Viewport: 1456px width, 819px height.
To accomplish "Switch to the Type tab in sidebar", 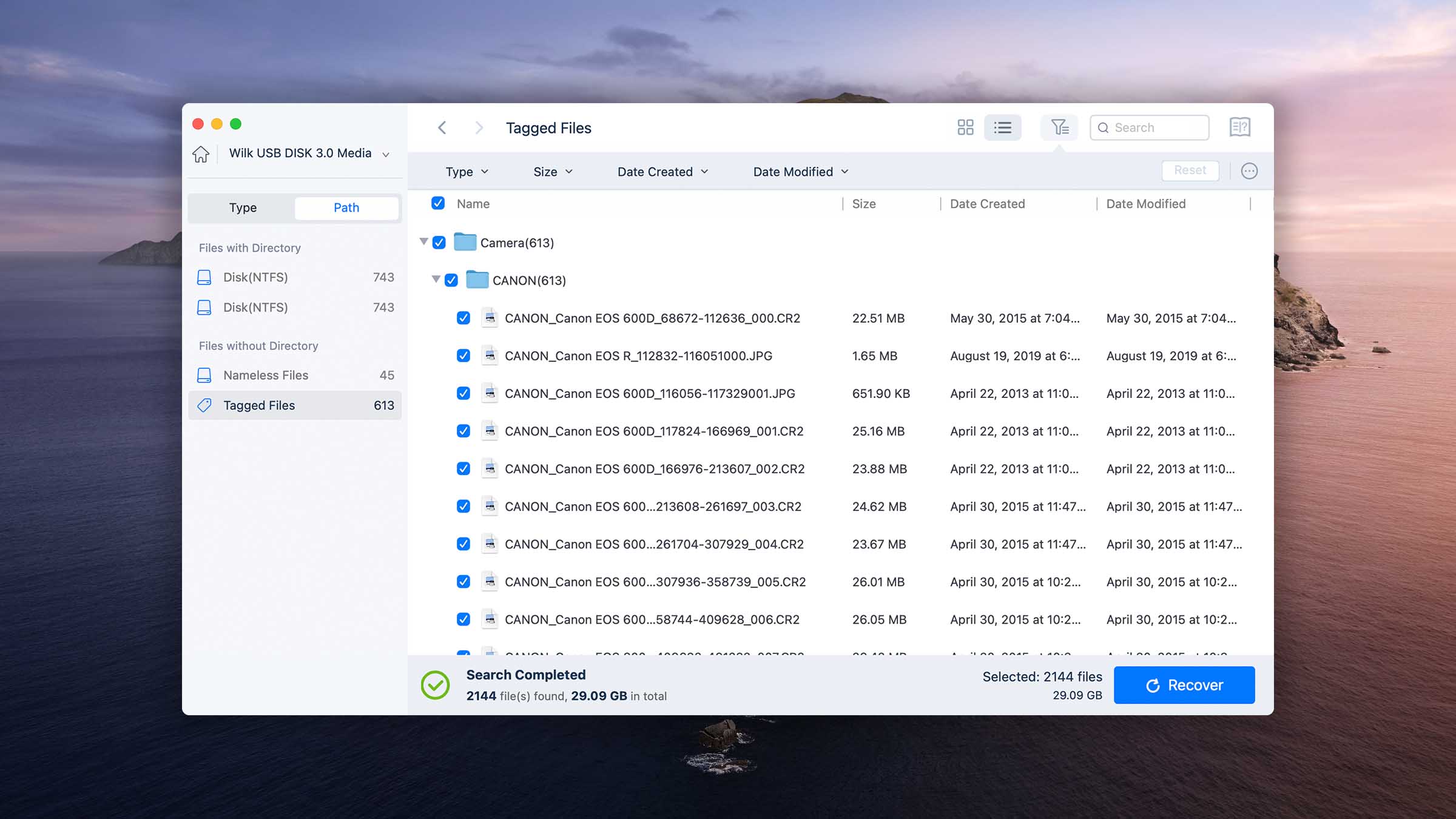I will 243,207.
